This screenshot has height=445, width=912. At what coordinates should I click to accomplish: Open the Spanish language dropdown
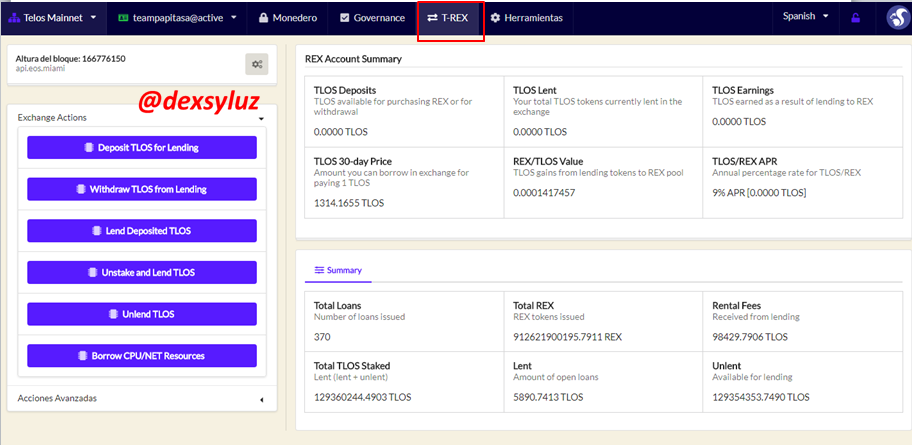806,16
